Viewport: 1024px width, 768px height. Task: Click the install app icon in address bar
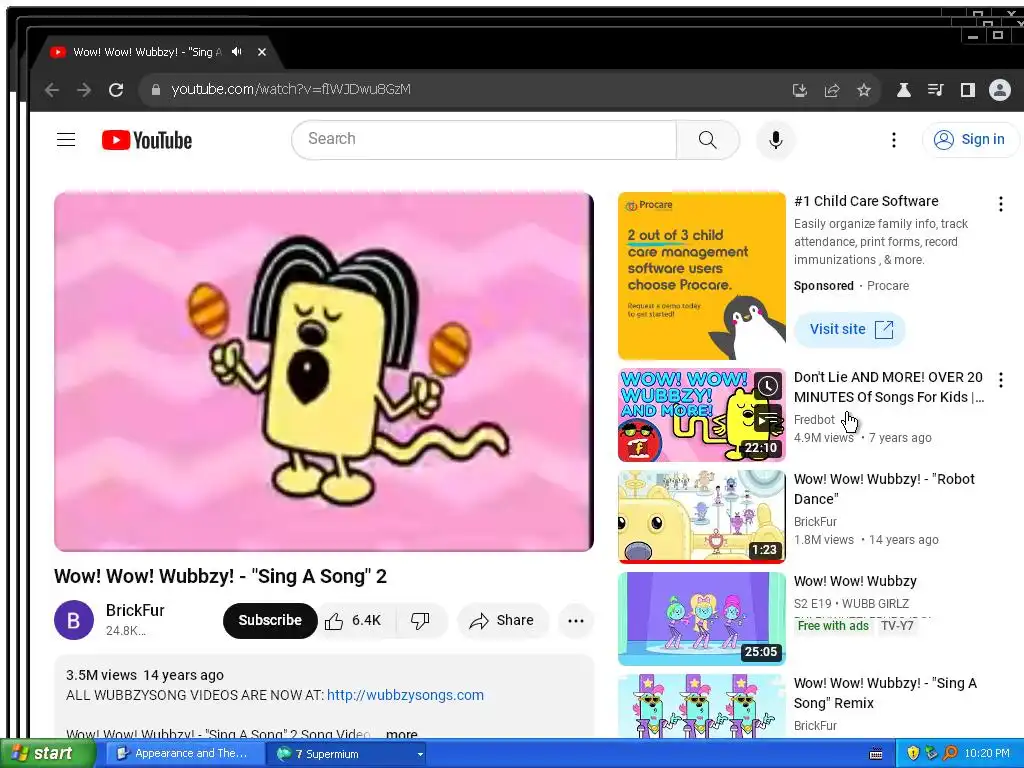799,90
